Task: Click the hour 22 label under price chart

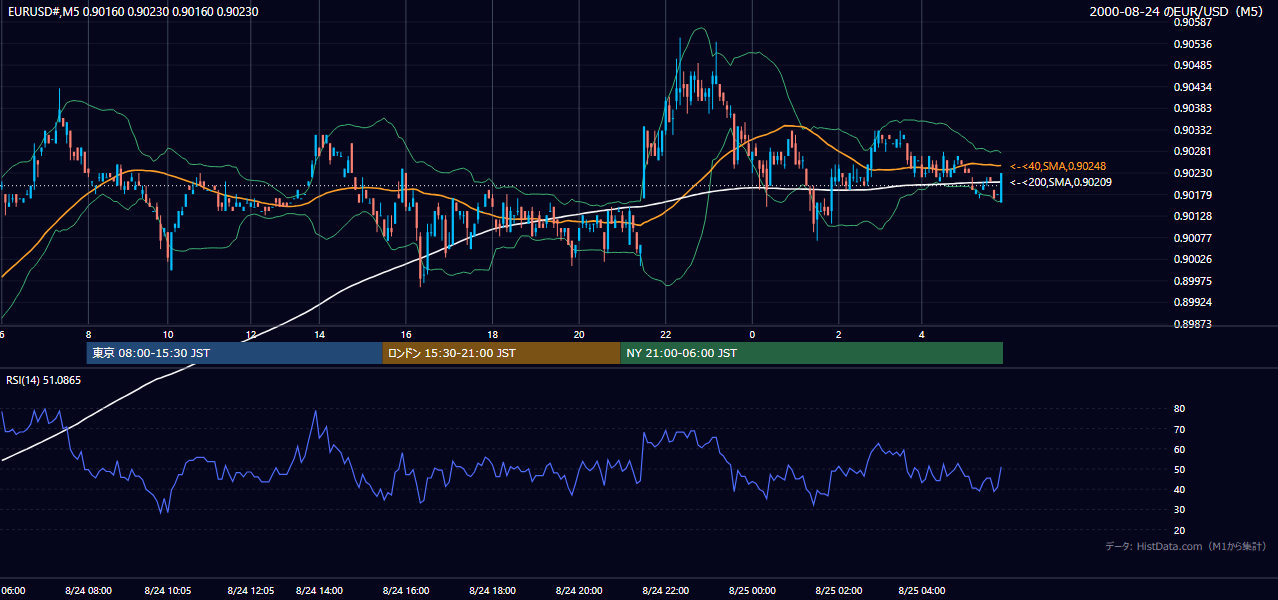Action: 666,334
